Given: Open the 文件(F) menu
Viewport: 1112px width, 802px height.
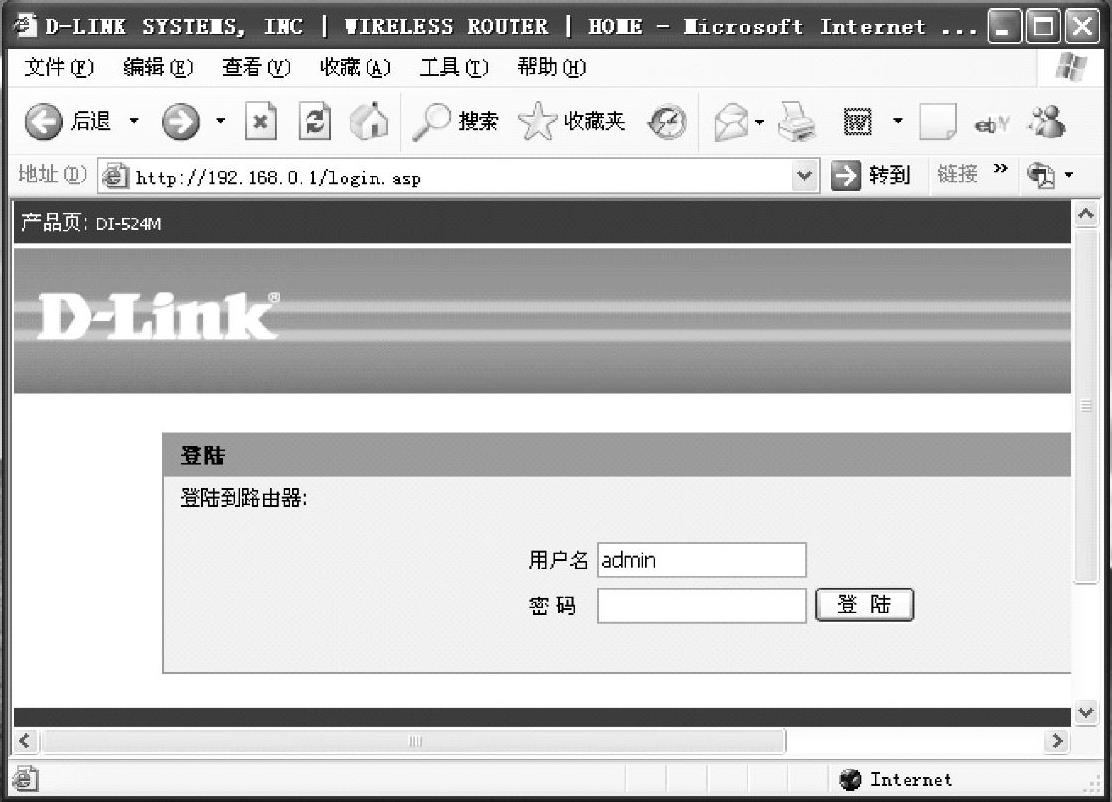Looking at the screenshot, I should tap(59, 67).
